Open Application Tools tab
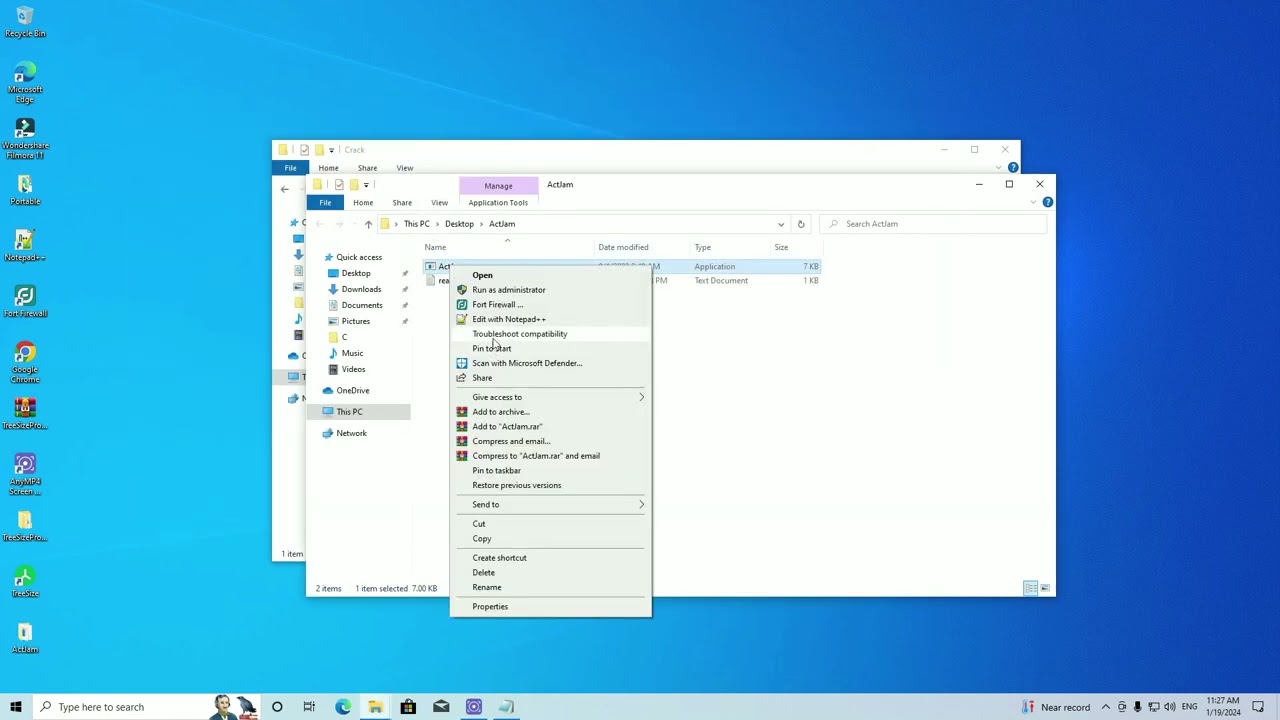 pyautogui.click(x=498, y=202)
